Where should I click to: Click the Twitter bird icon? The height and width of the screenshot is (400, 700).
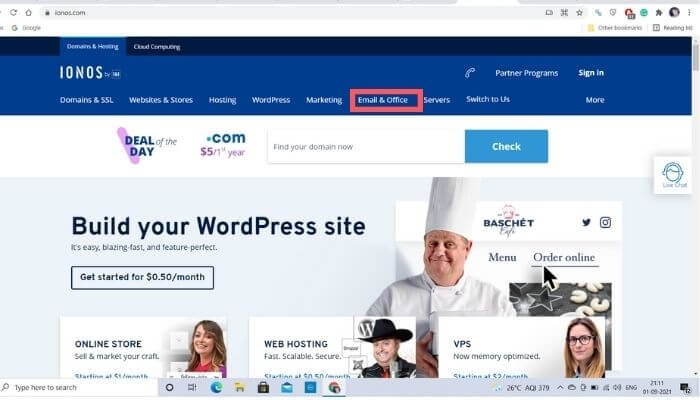coord(586,222)
